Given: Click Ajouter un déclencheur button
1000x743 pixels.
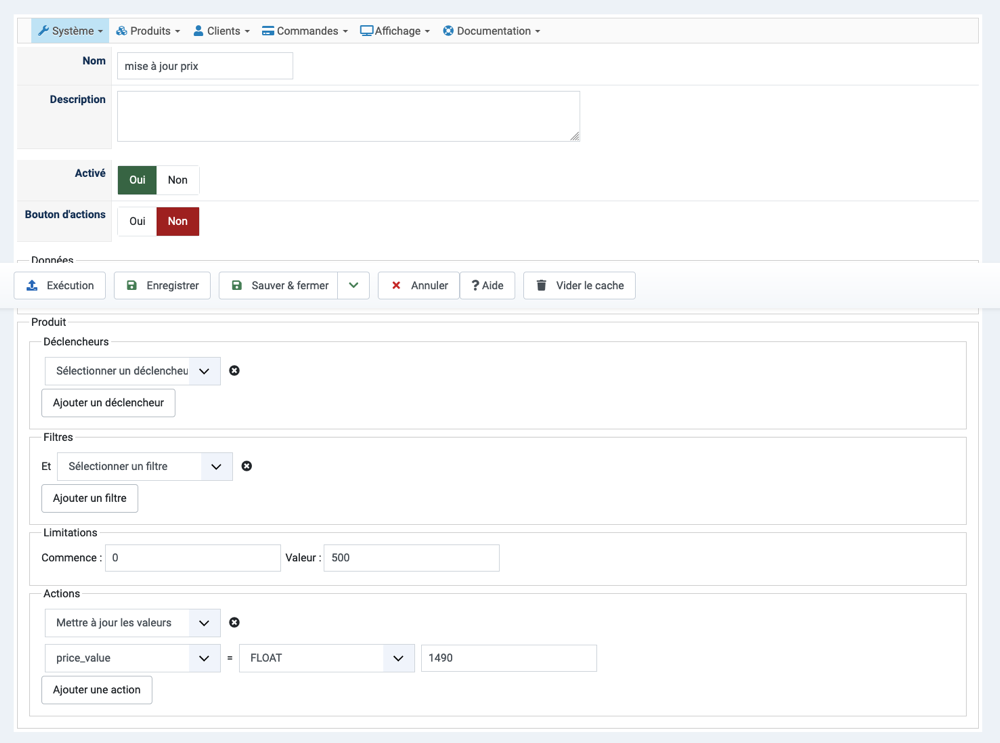Looking at the screenshot, I should point(108,403).
